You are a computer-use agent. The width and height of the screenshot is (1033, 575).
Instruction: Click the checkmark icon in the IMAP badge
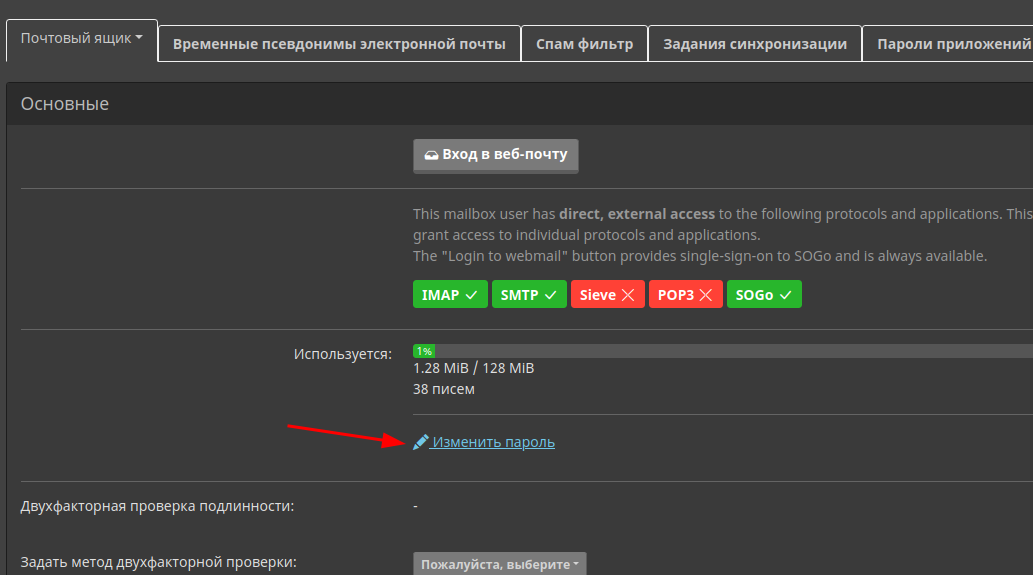click(471, 295)
